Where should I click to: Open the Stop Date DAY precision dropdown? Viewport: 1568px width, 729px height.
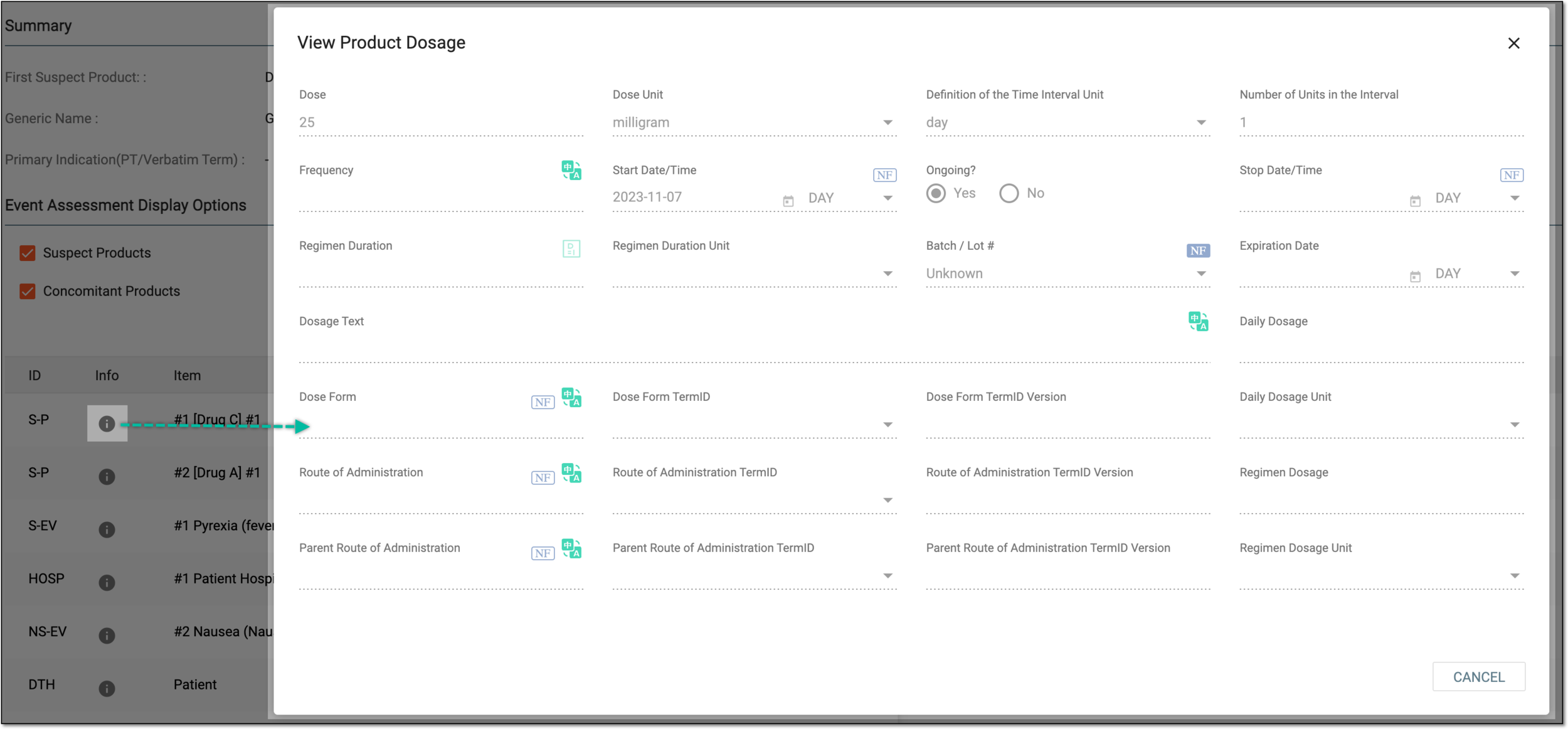click(x=1478, y=198)
